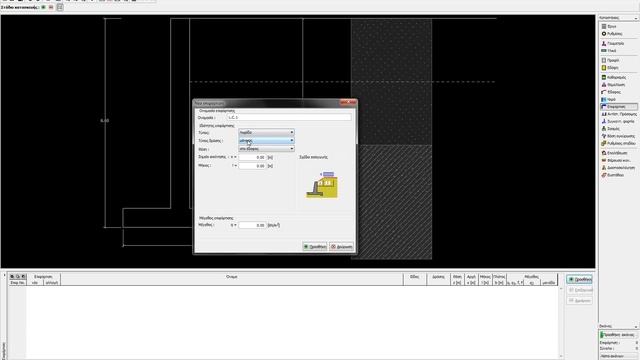The width and height of the screenshot is (640, 360).
Task: Remove construction stage with red minus icon
Action: 51,7
